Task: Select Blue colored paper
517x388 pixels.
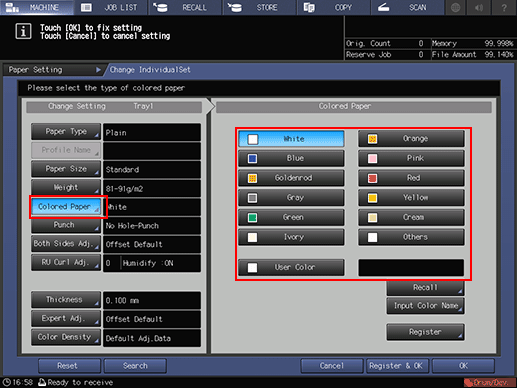Action: (x=291, y=158)
